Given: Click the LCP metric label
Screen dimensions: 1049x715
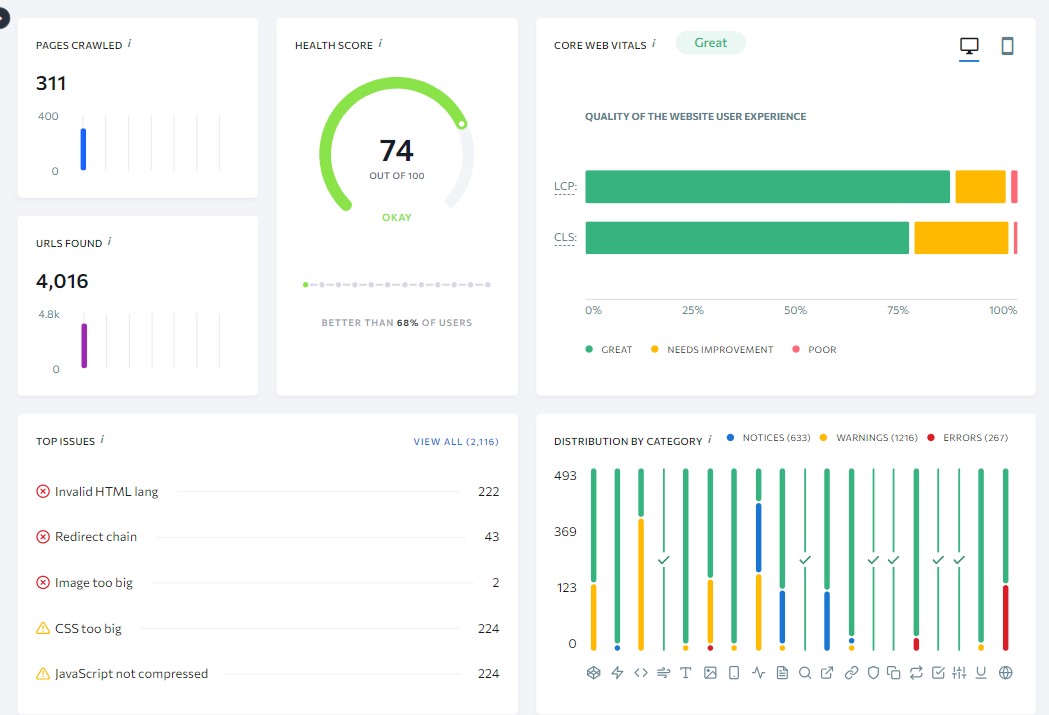Looking at the screenshot, I should tap(565, 187).
